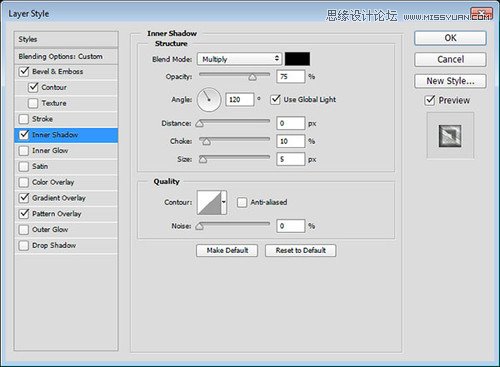Select the Styles list header
This screenshot has width=500, height=367.
(66, 39)
